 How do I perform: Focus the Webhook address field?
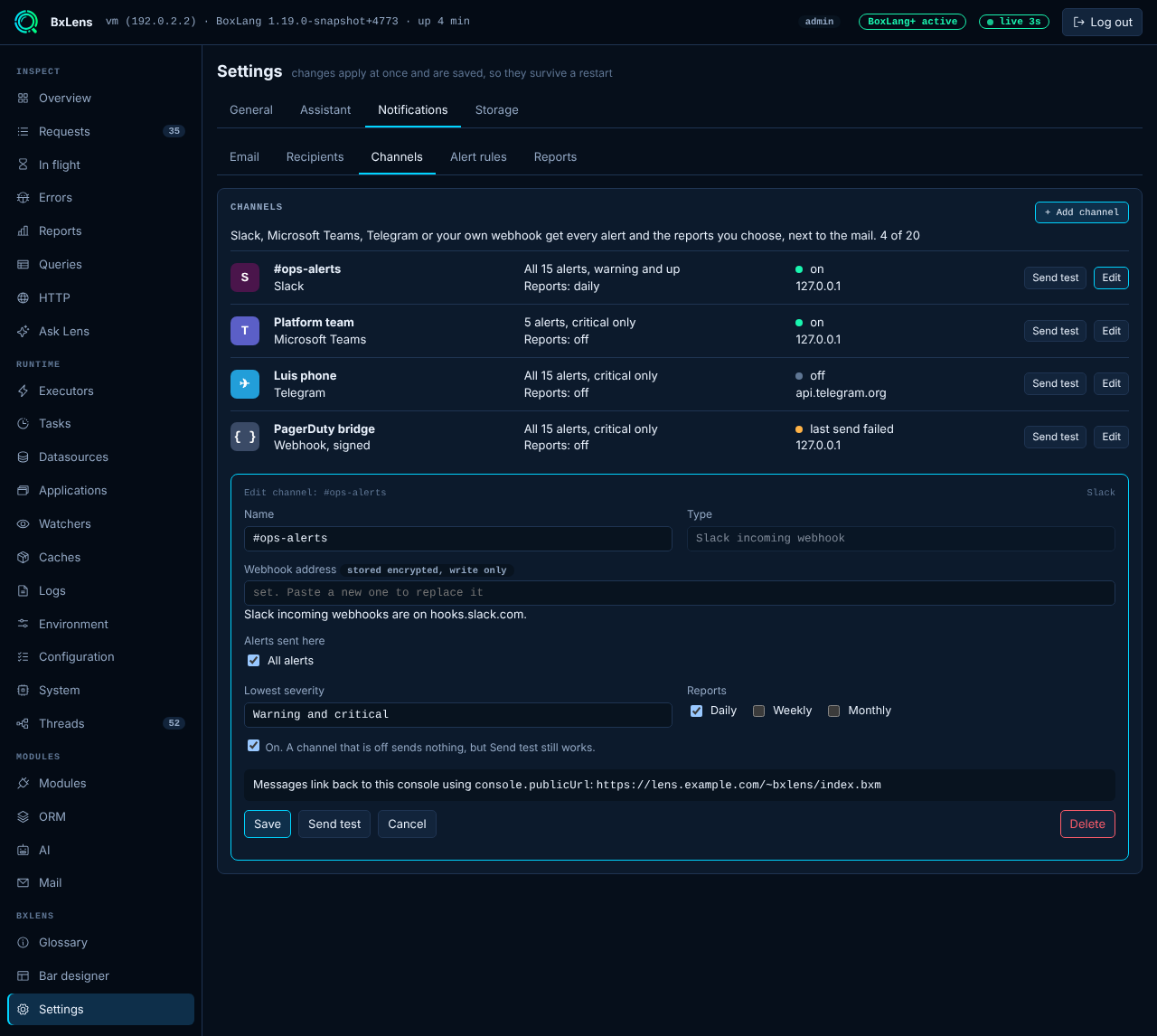(x=680, y=592)
